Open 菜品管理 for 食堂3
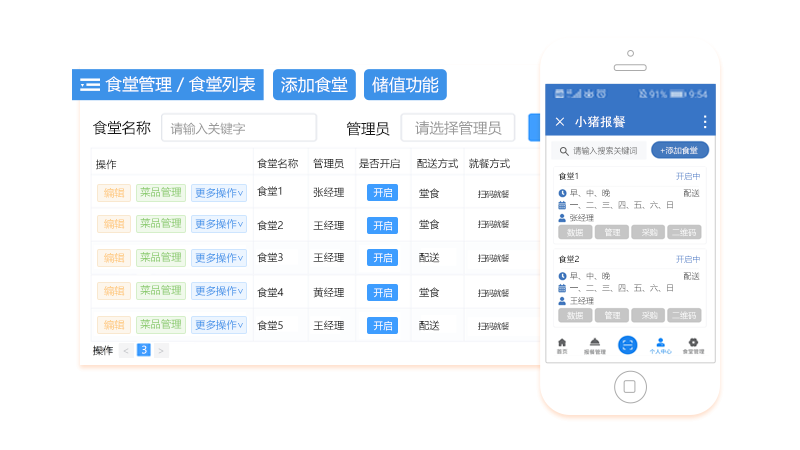 [x=161, y=258]
